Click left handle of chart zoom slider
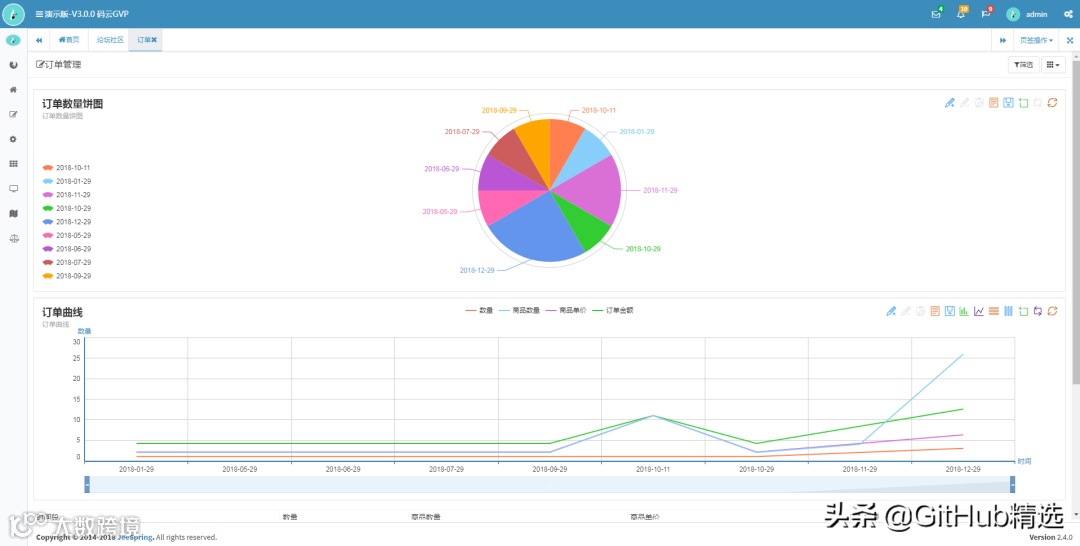 pos(87,485)
